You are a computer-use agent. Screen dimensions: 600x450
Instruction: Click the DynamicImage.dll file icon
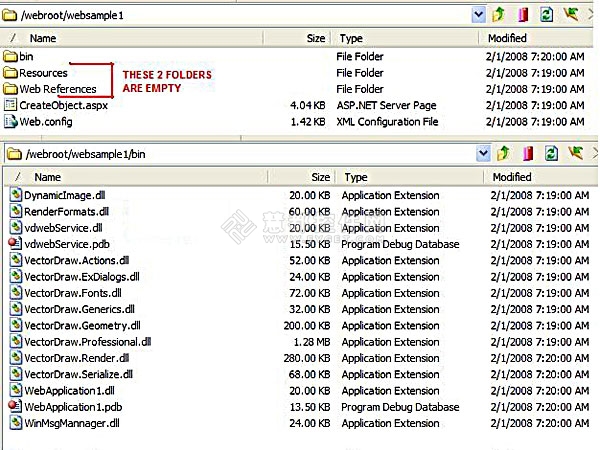pyautogui.click(x=15, y=195)
